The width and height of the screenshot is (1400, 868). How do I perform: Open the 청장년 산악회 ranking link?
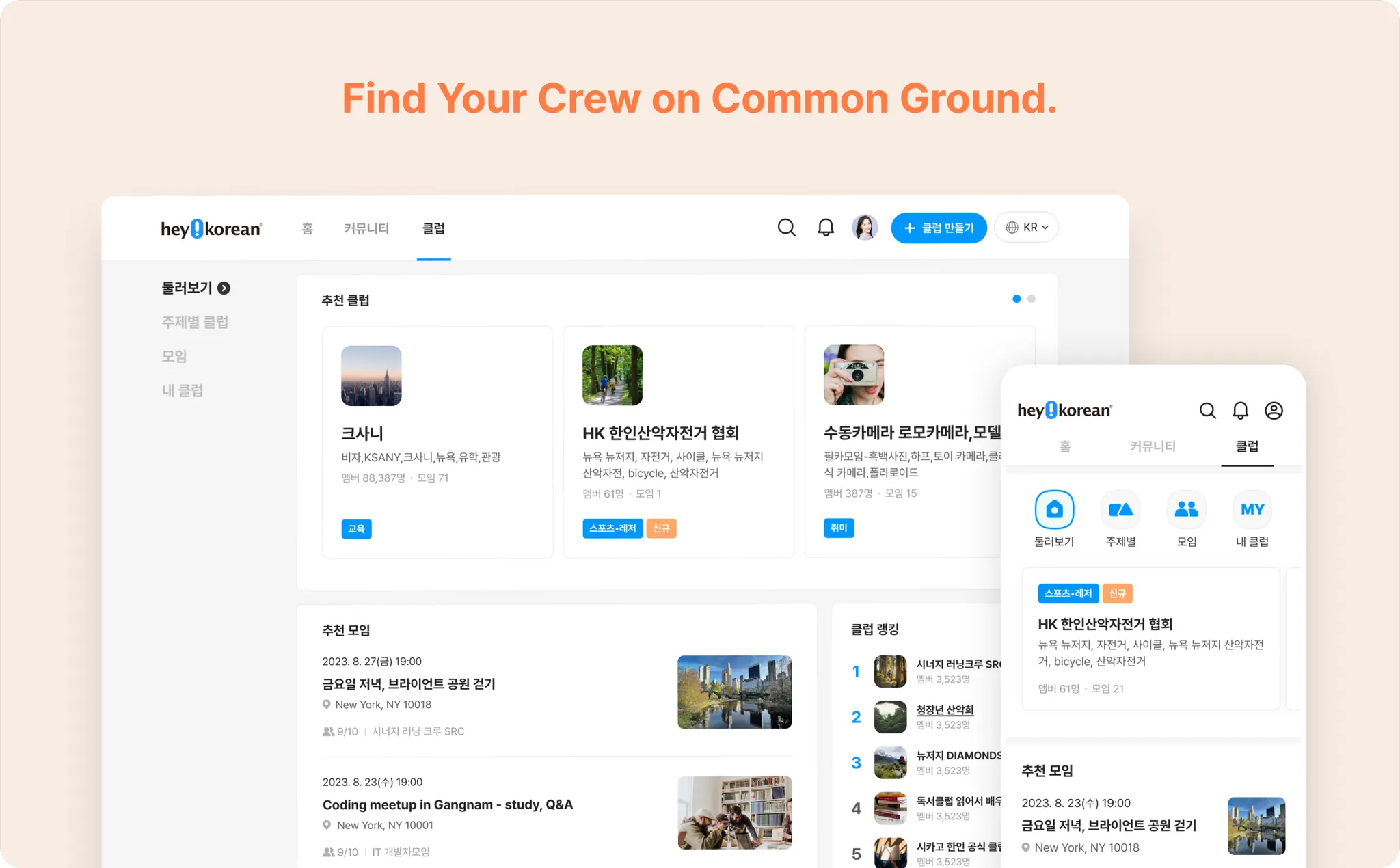[945, 710]
